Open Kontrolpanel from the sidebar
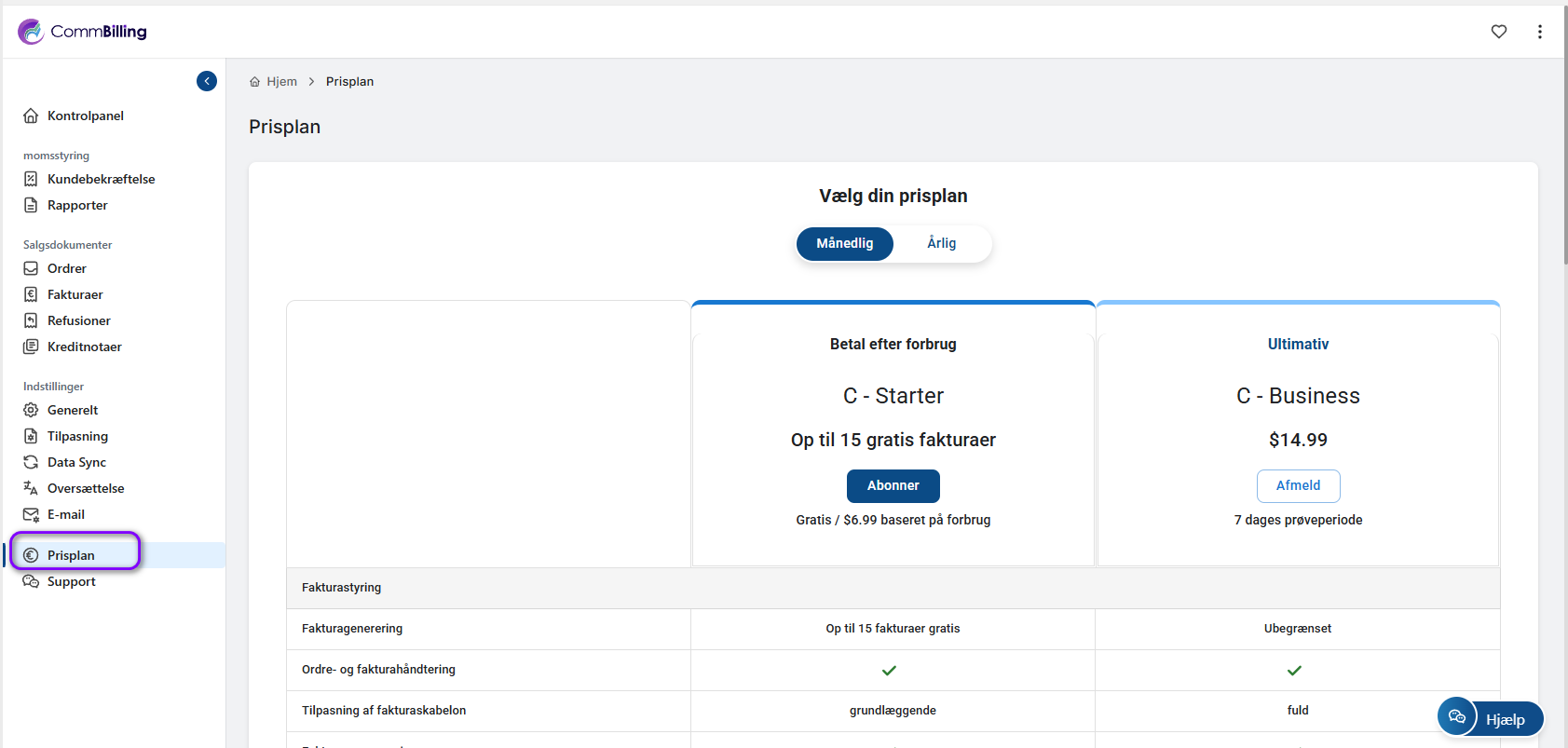The width and height of the screenshot is (1568, 748). click(x=85, y=116)
